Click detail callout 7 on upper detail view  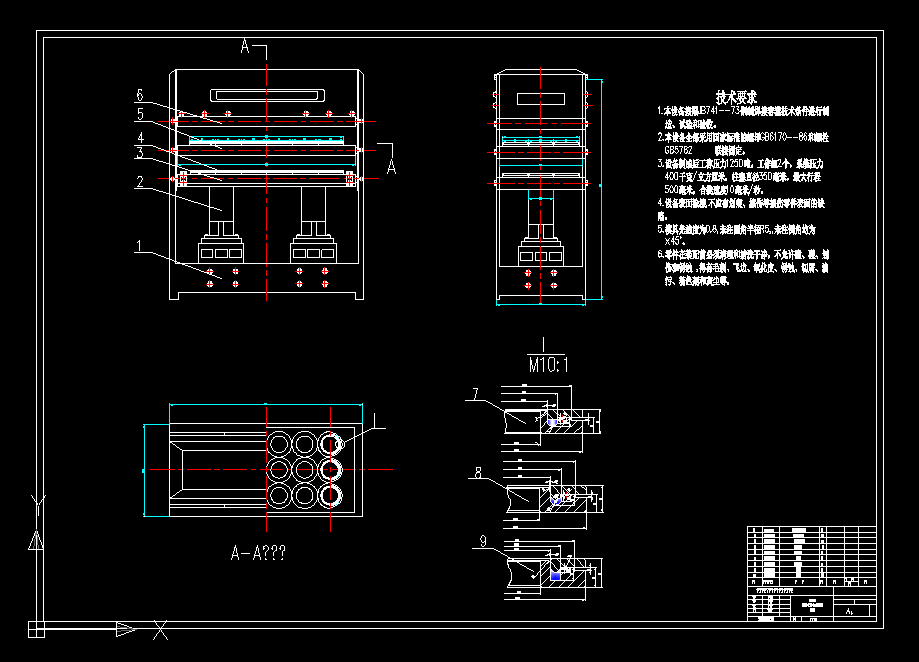pos(477,392)
